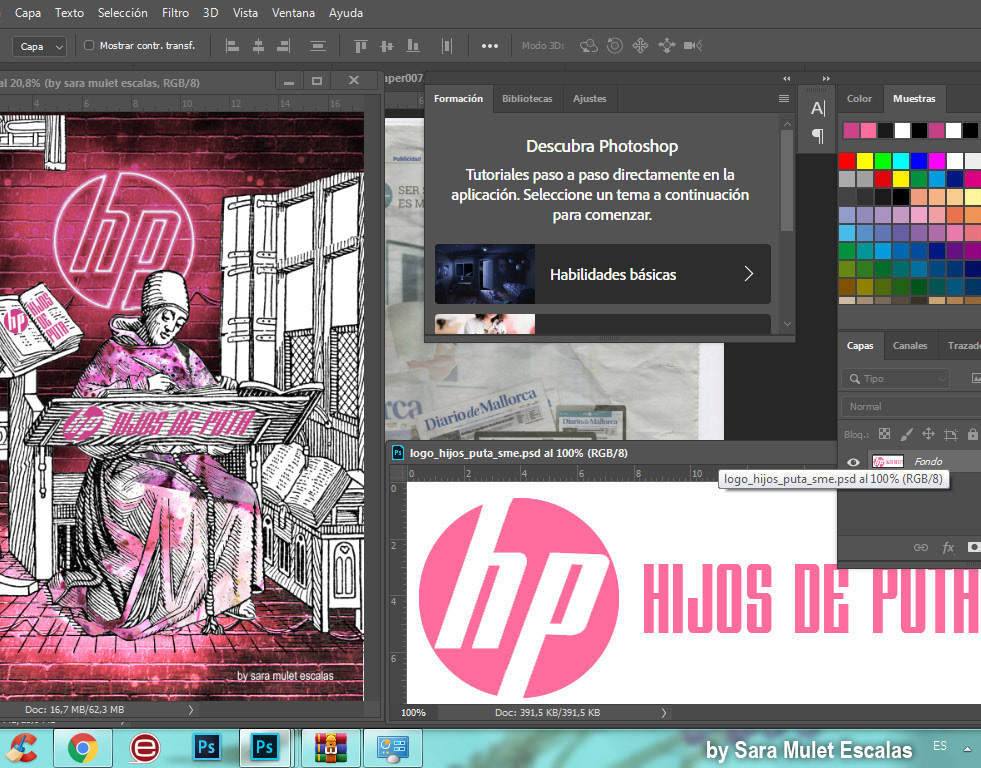Select the Formación tab
The width and height of the screenshot is (981, 768).
459,99
